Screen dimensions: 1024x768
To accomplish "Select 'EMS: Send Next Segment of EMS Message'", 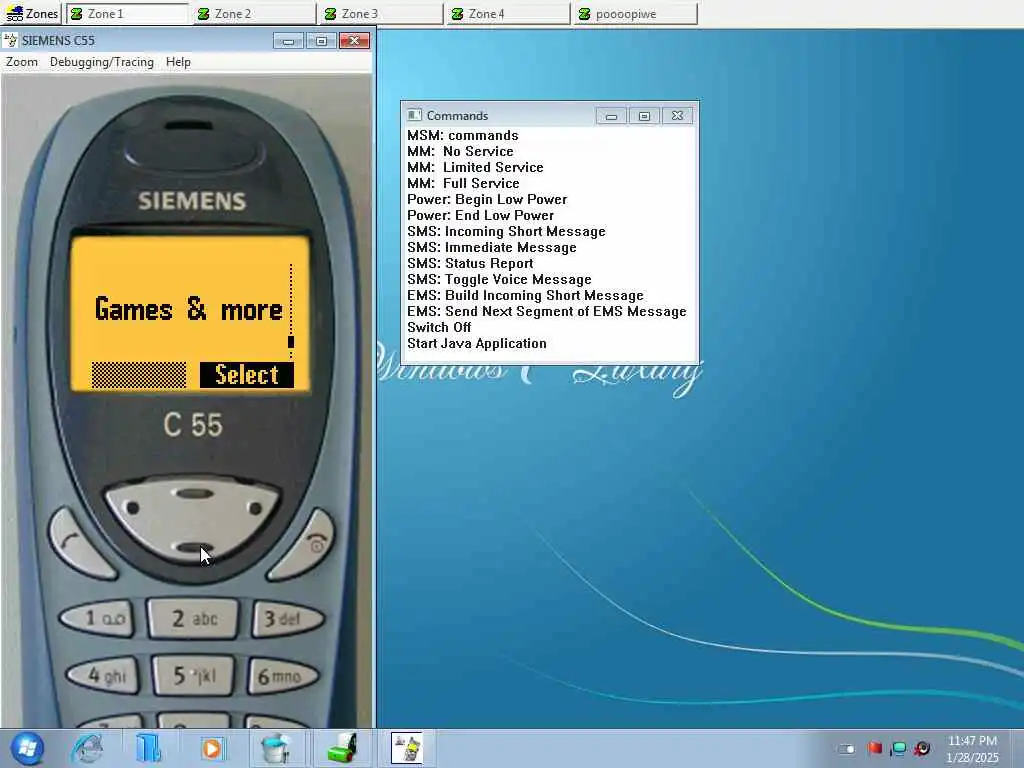I will (547, 311).
